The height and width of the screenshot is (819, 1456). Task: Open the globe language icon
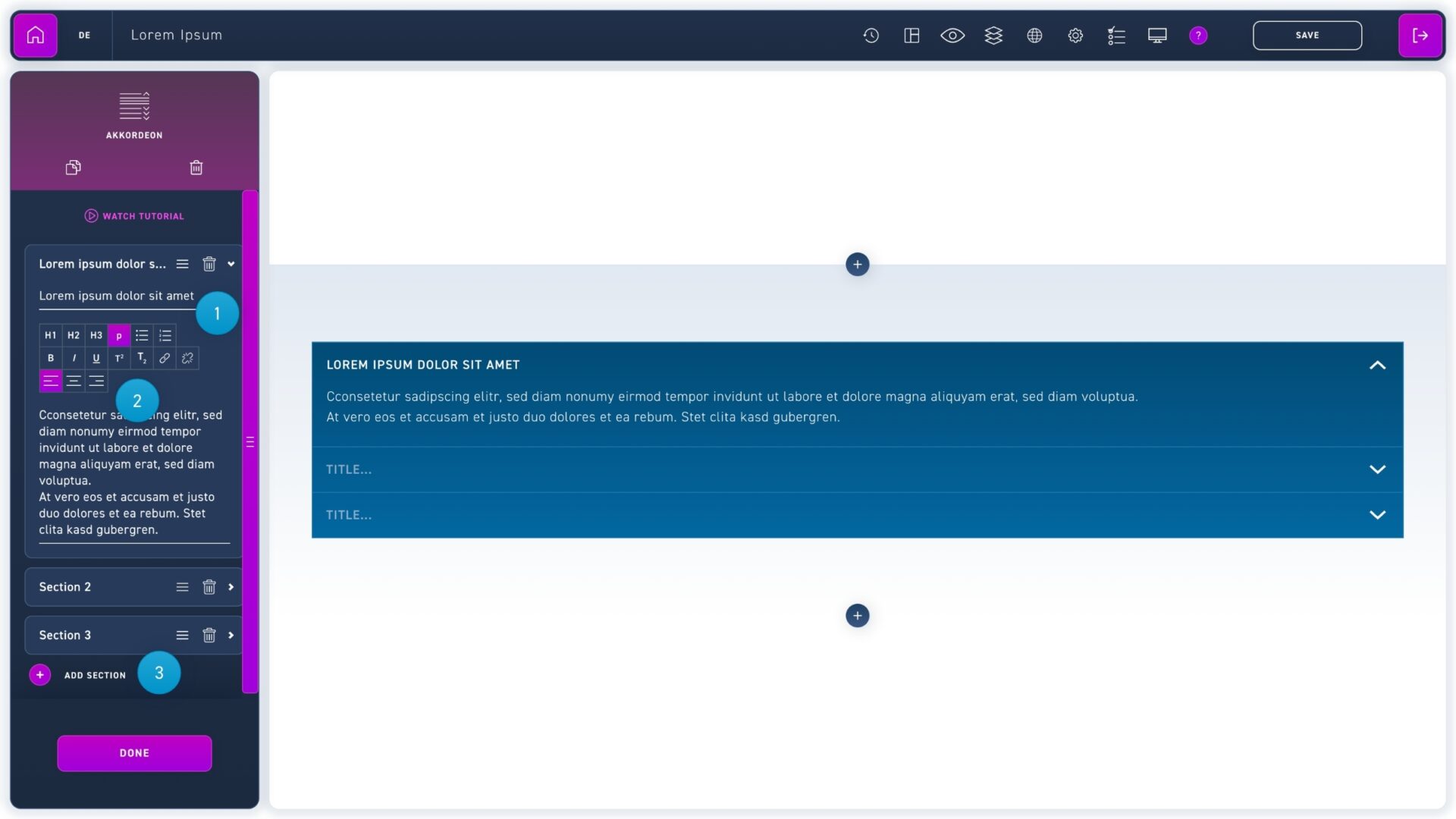(1034, 35)
